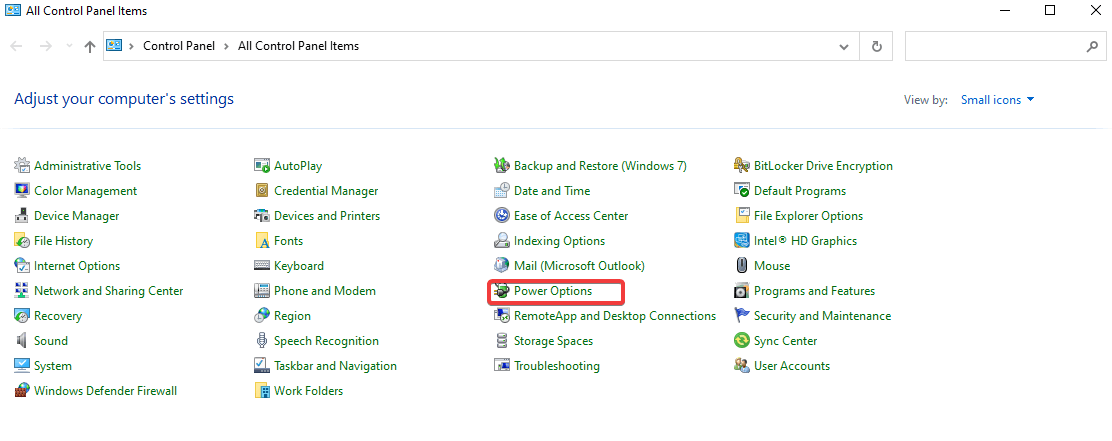Image resolution: width=1112 pixels, height=441 pixels.
Task: Click the Color Management monitor icon
Action: 22,191
